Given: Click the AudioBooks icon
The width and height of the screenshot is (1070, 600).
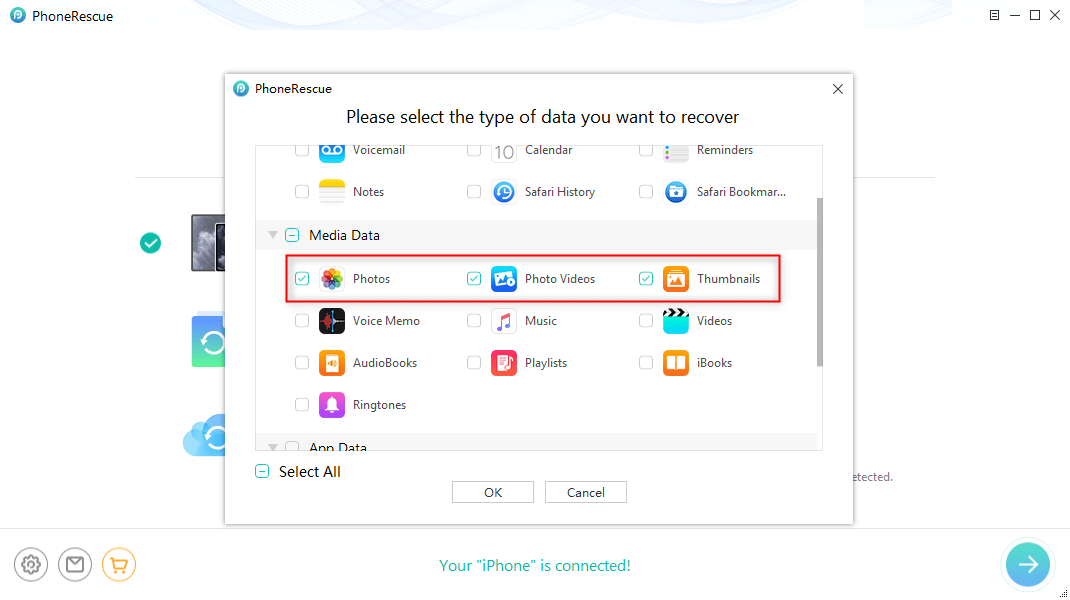Looking at the screenshot, I should coord(332,363).
